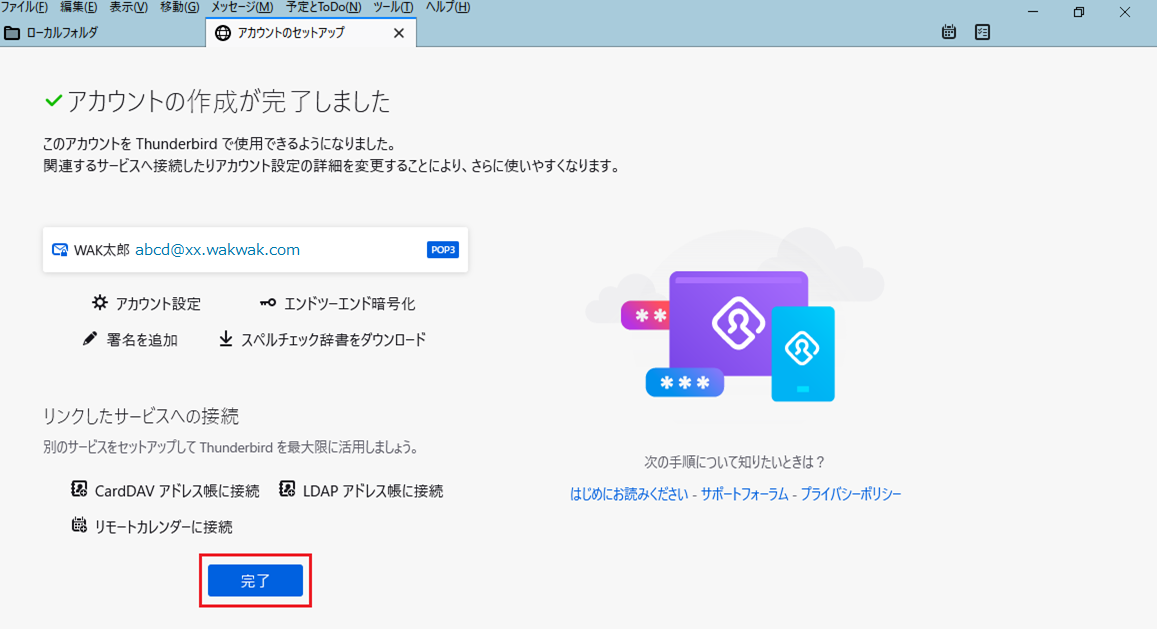
Task: Open アカウント設定 link
Action: pos(158,303)
